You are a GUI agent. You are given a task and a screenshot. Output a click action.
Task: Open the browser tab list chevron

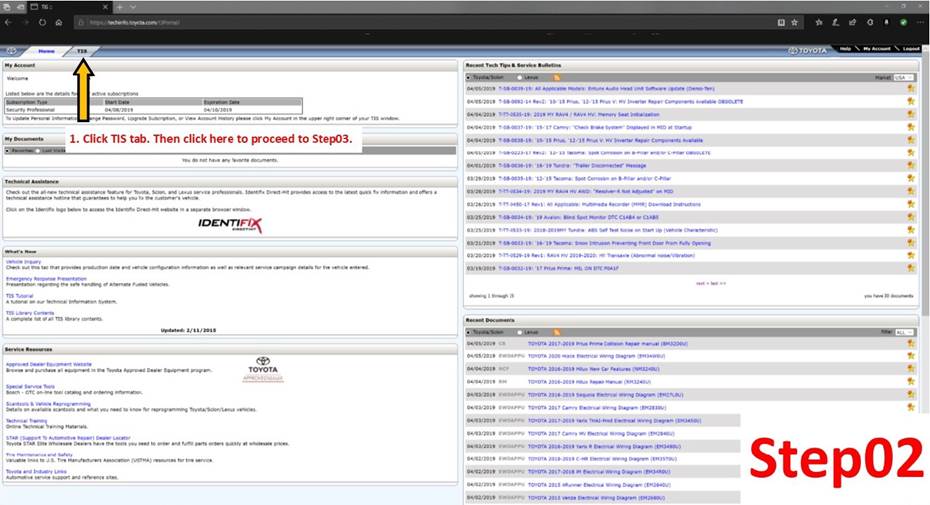[x=133, y=7]
